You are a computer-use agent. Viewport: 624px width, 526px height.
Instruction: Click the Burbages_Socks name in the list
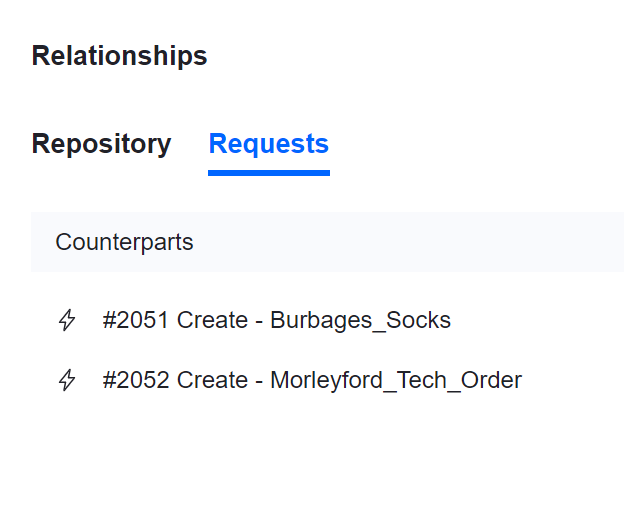click(x=360, y=321)
